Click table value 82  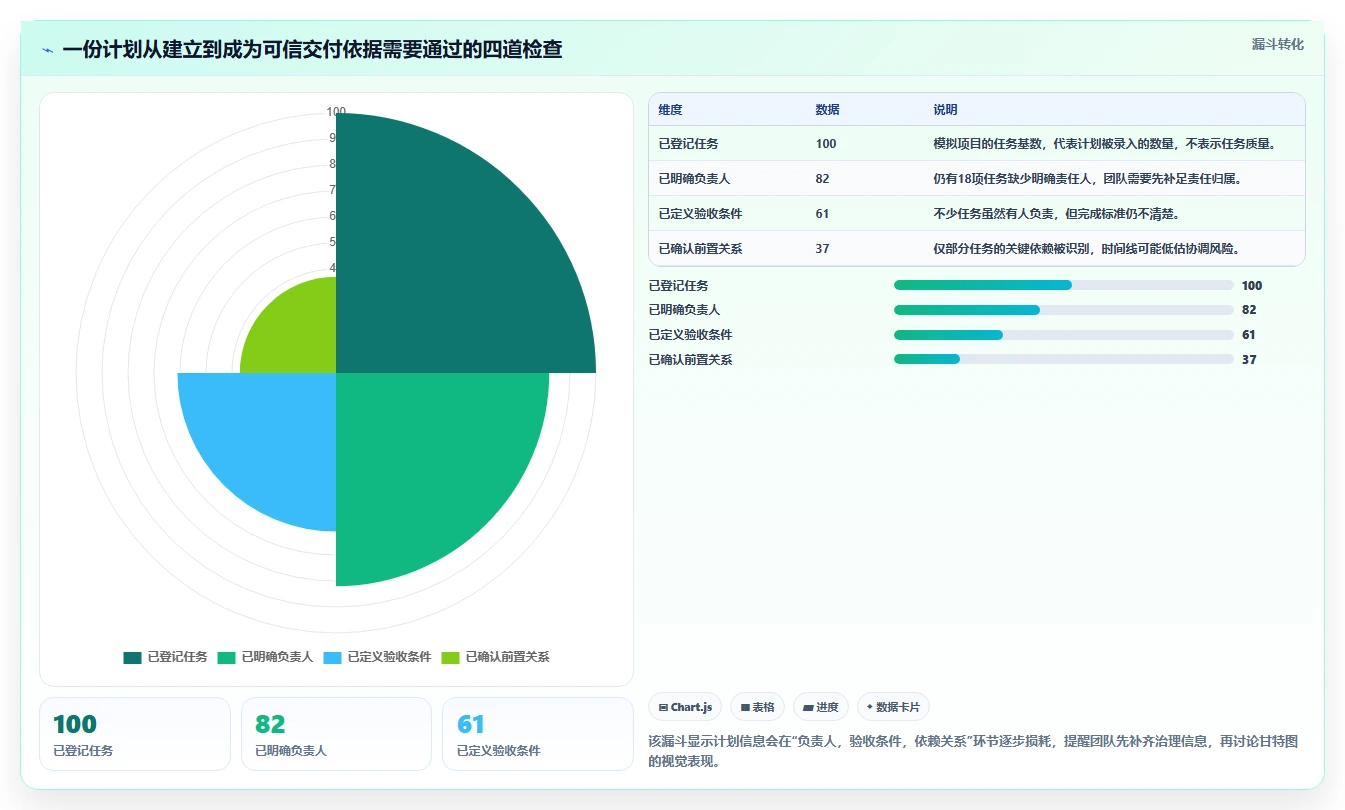click(x=822, y=179)
